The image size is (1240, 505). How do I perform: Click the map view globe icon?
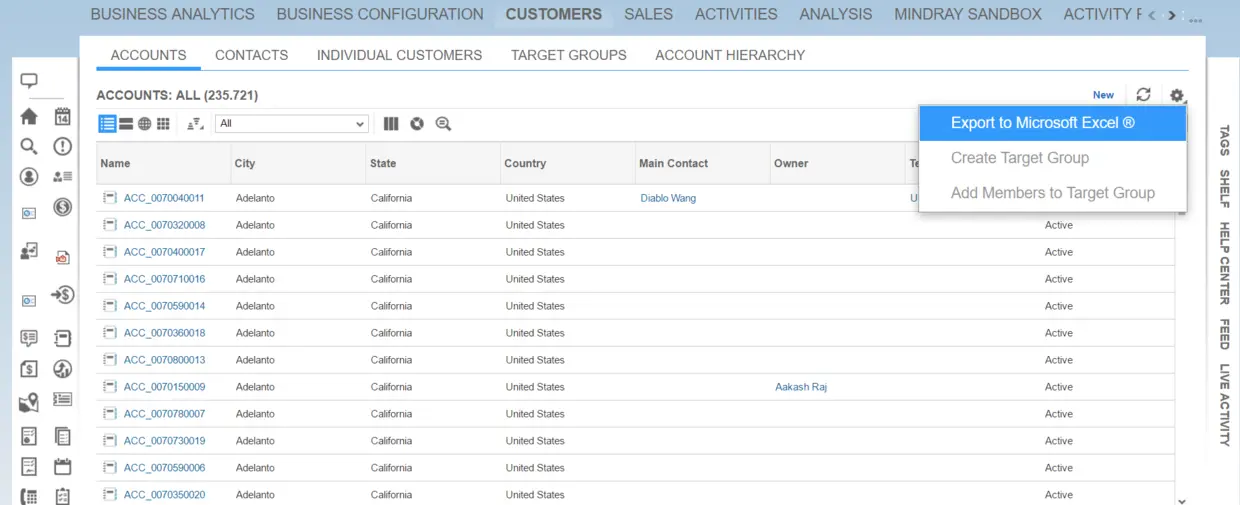(x=145, y=124)
